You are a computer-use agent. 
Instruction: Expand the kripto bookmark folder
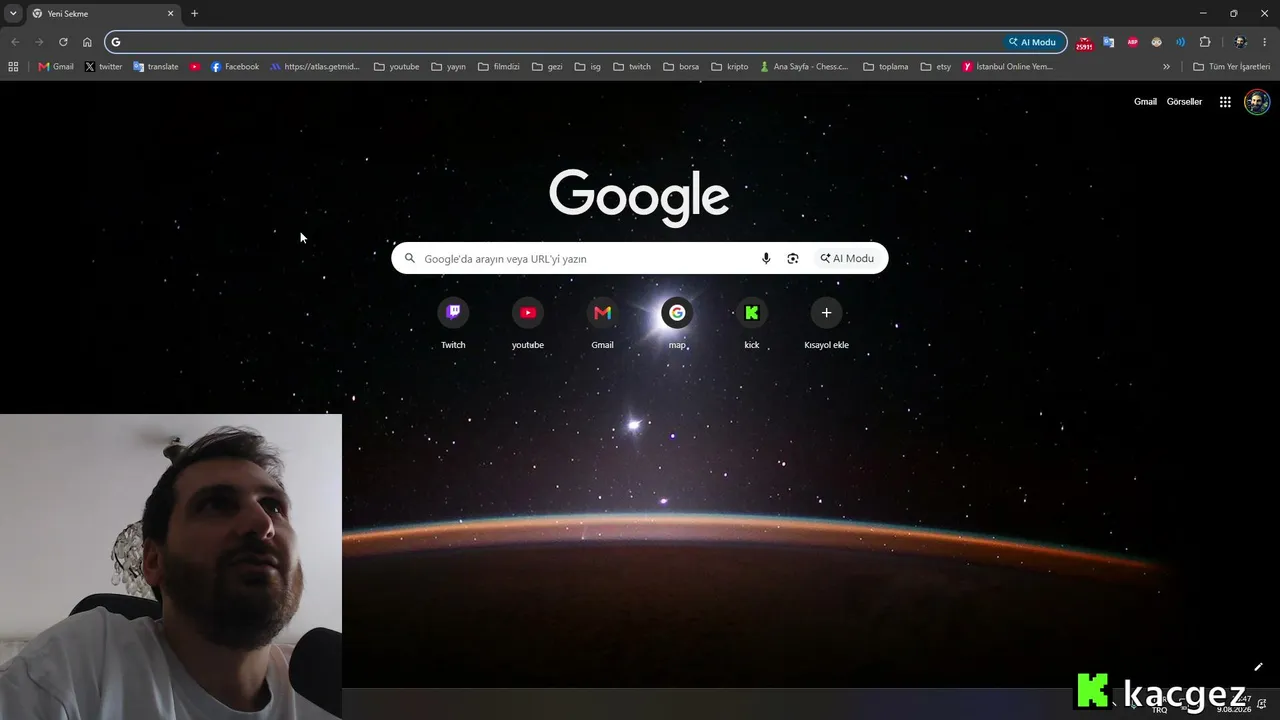click(x=730, y=67)
